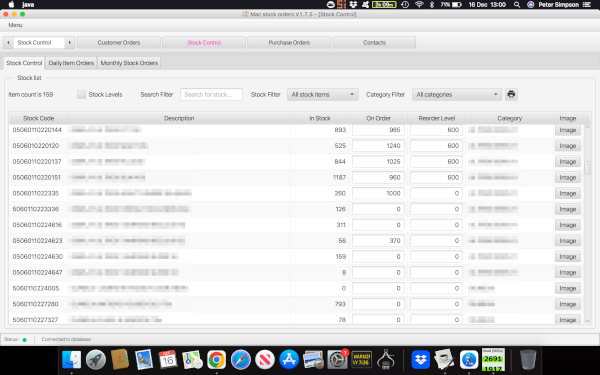Select stock code 05060110224630
The width and height of the screenshot is (600, 375).
coord(38,257)
